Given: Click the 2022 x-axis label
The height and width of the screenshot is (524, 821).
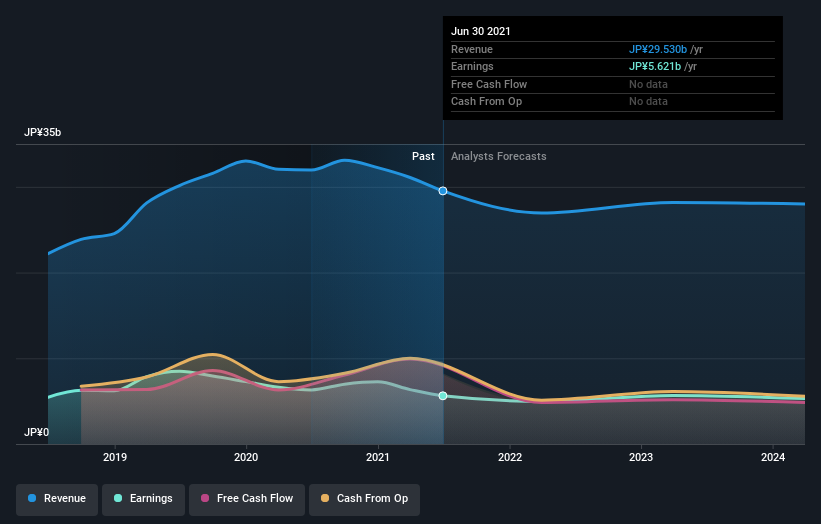Looking at the screenshot, I should 510,457.
